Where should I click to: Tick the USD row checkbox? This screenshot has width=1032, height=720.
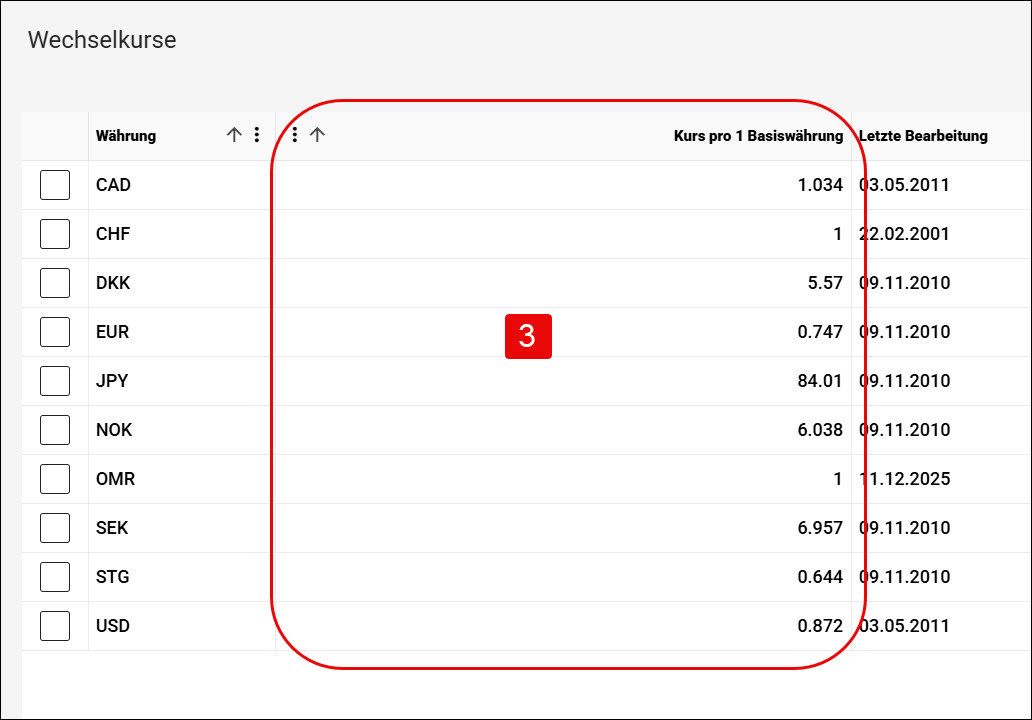pos(55,626)
